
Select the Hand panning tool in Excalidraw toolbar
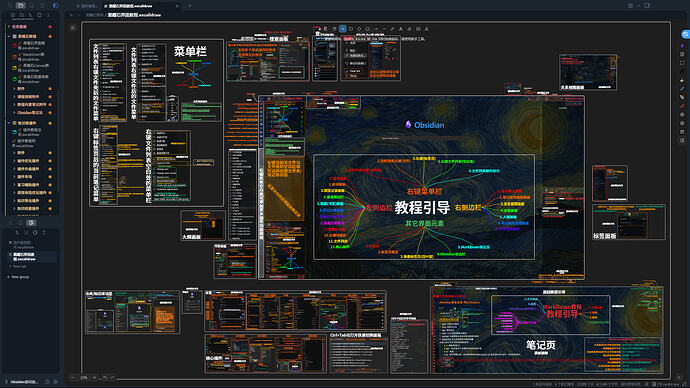coord(334,29)
